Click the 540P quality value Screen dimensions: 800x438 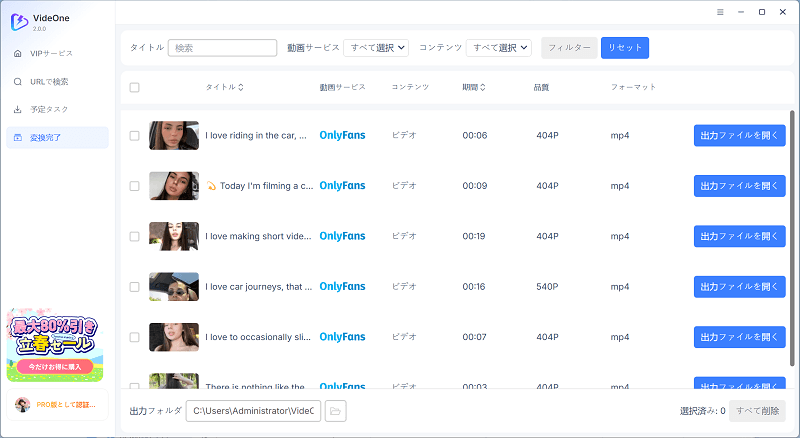pos(547,287)
